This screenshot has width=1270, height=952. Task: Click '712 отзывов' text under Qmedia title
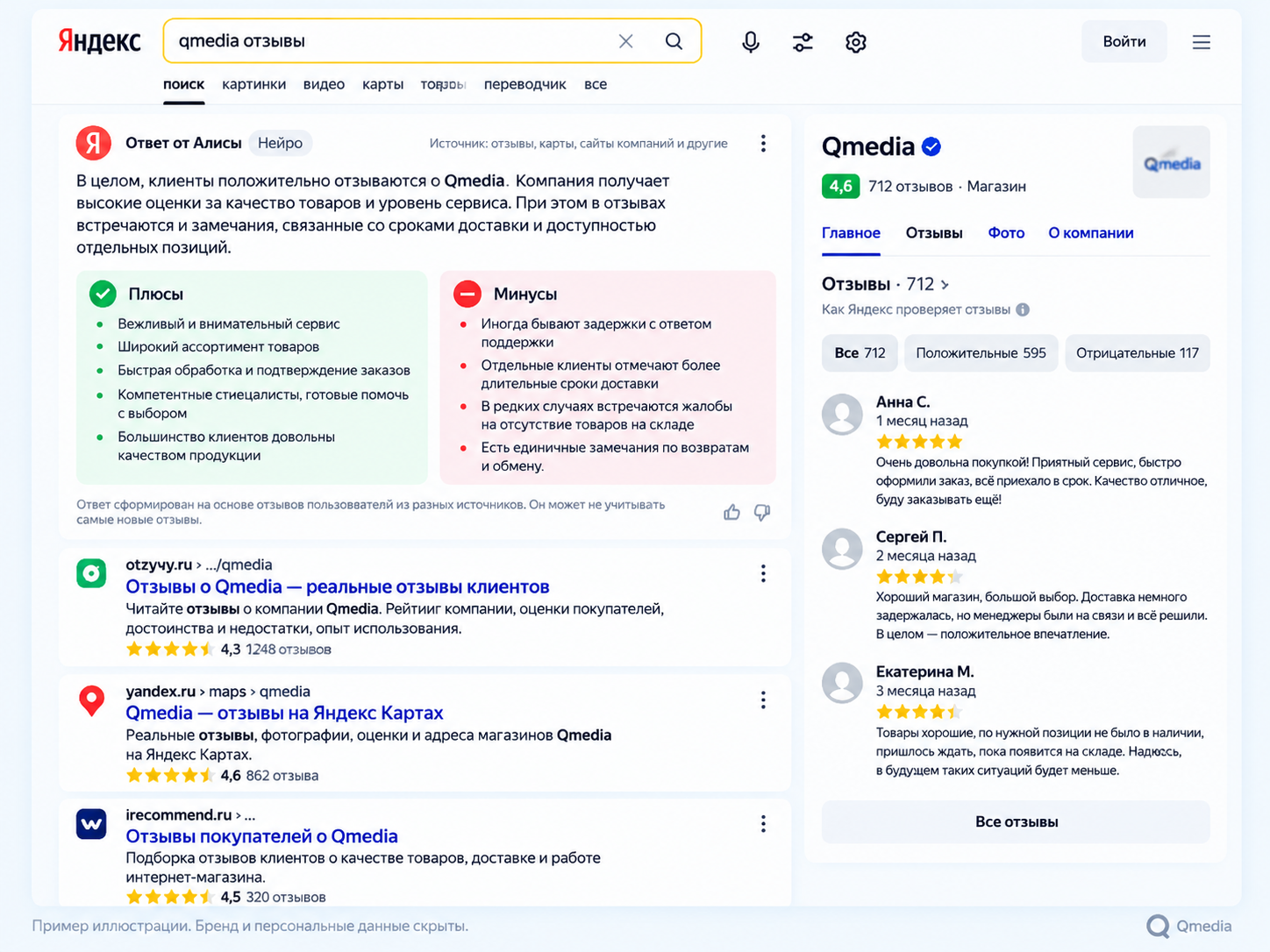point(910,187)
